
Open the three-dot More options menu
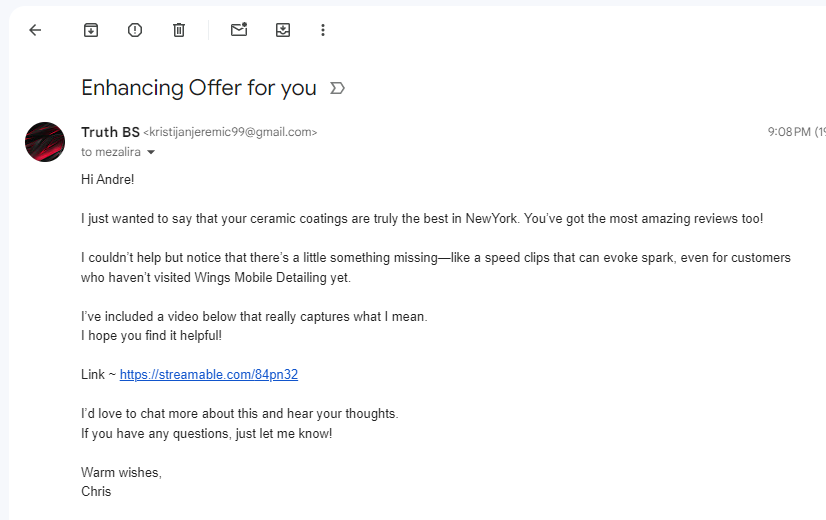point(323,30)
